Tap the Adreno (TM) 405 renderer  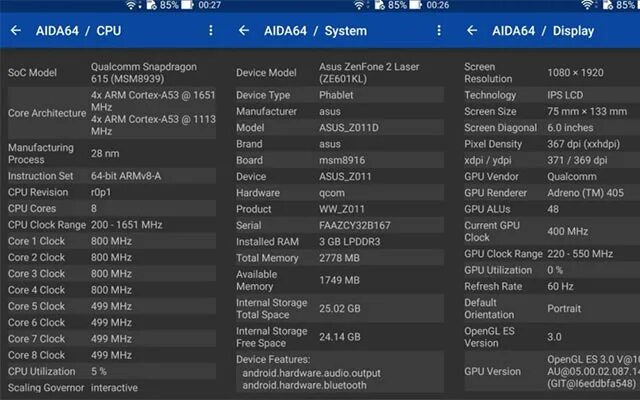[x=585, y=193]
